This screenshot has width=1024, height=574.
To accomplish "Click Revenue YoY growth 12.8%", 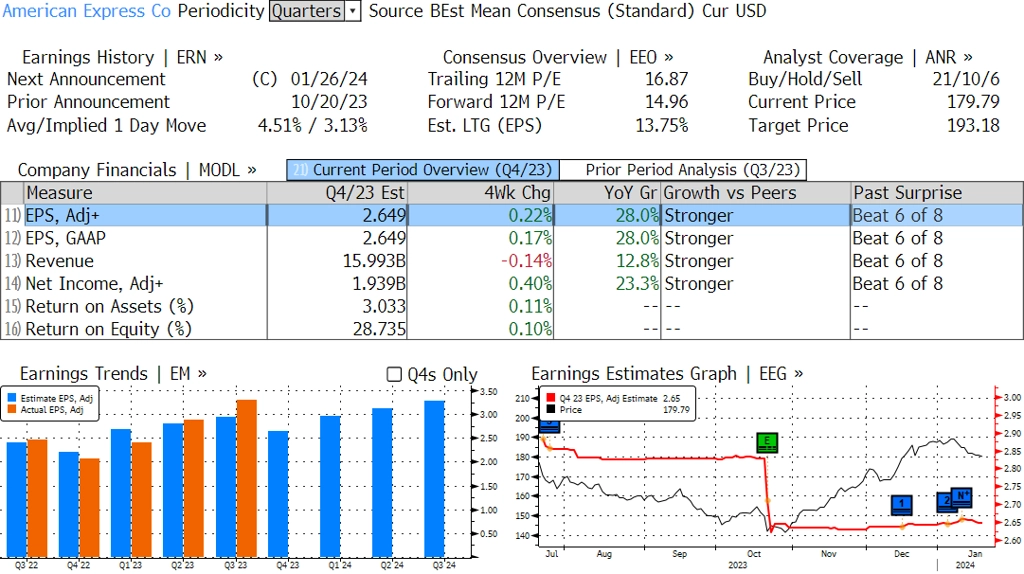I will tap(637, 261).
